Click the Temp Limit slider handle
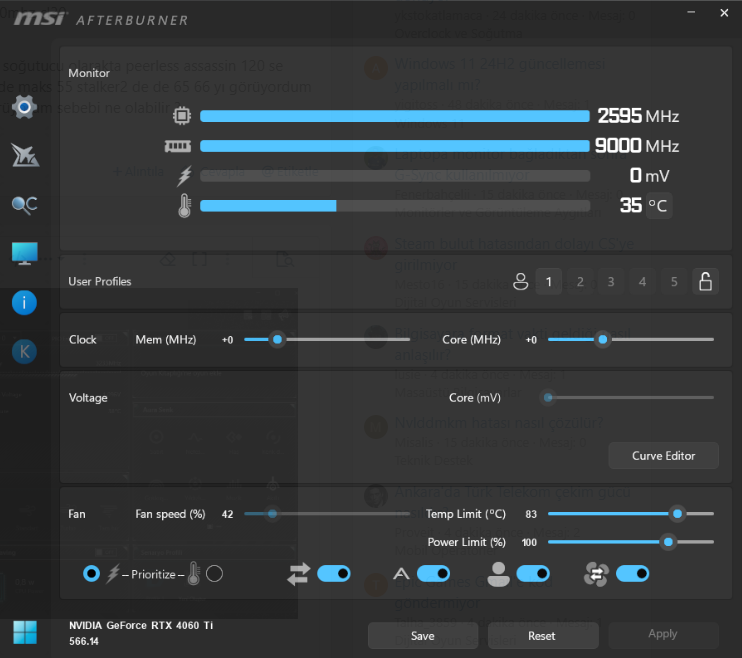 pyautogui.click(x=678, y=514)
